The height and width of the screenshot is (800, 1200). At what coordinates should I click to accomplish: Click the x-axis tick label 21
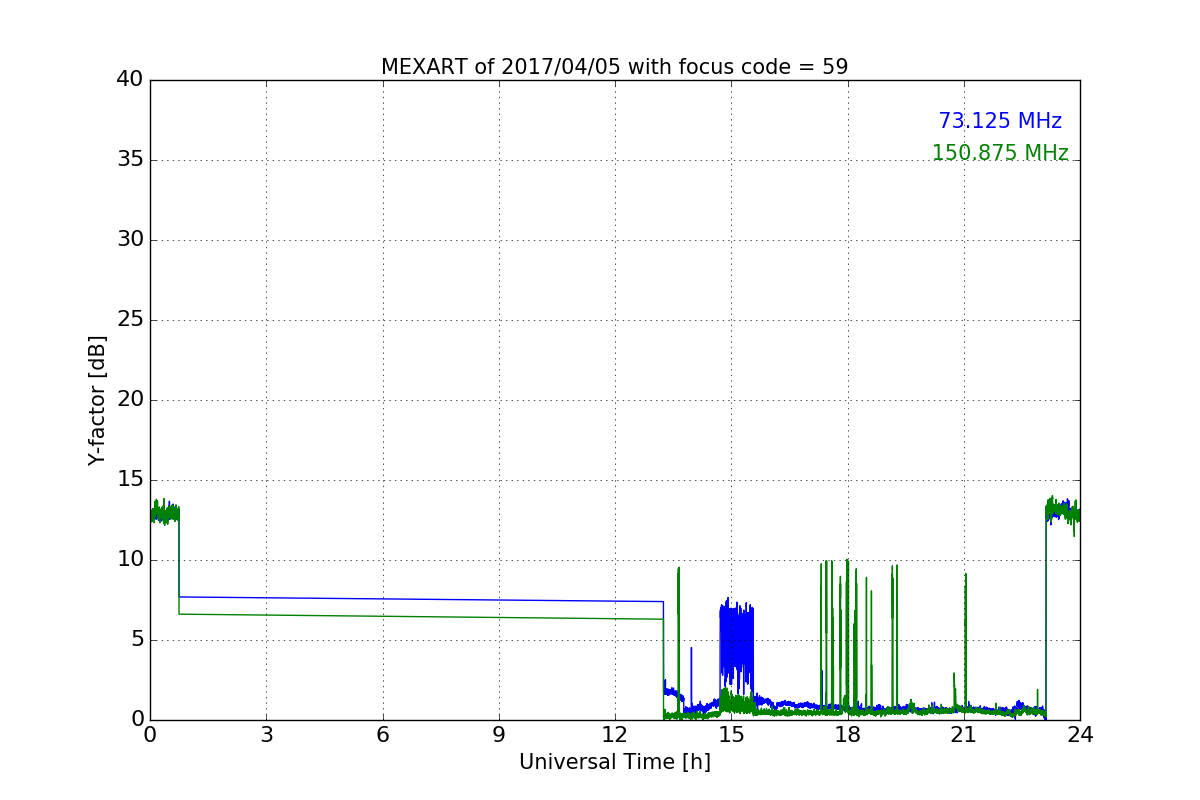[x=964, y=735]
